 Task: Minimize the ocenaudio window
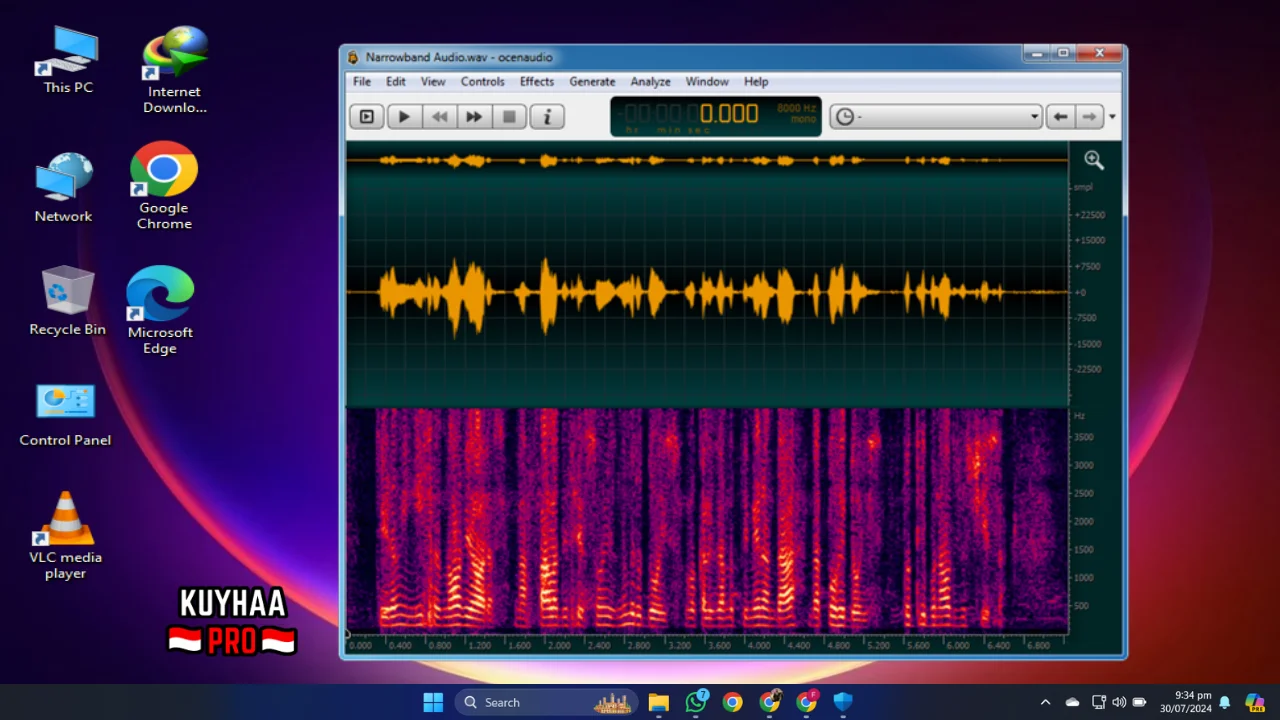click(1037, 53)
